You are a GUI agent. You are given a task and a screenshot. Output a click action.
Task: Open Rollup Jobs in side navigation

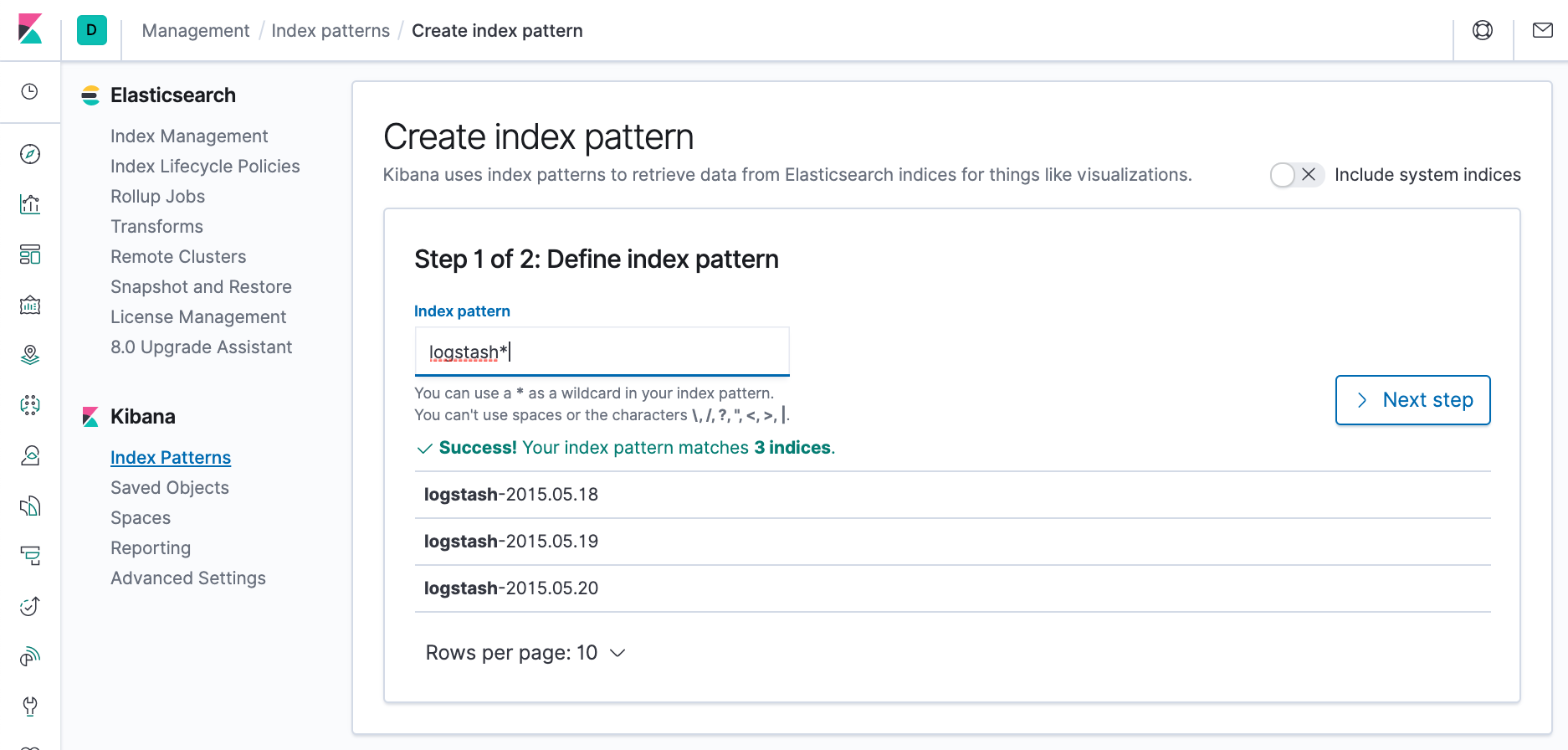pos(157,197)
